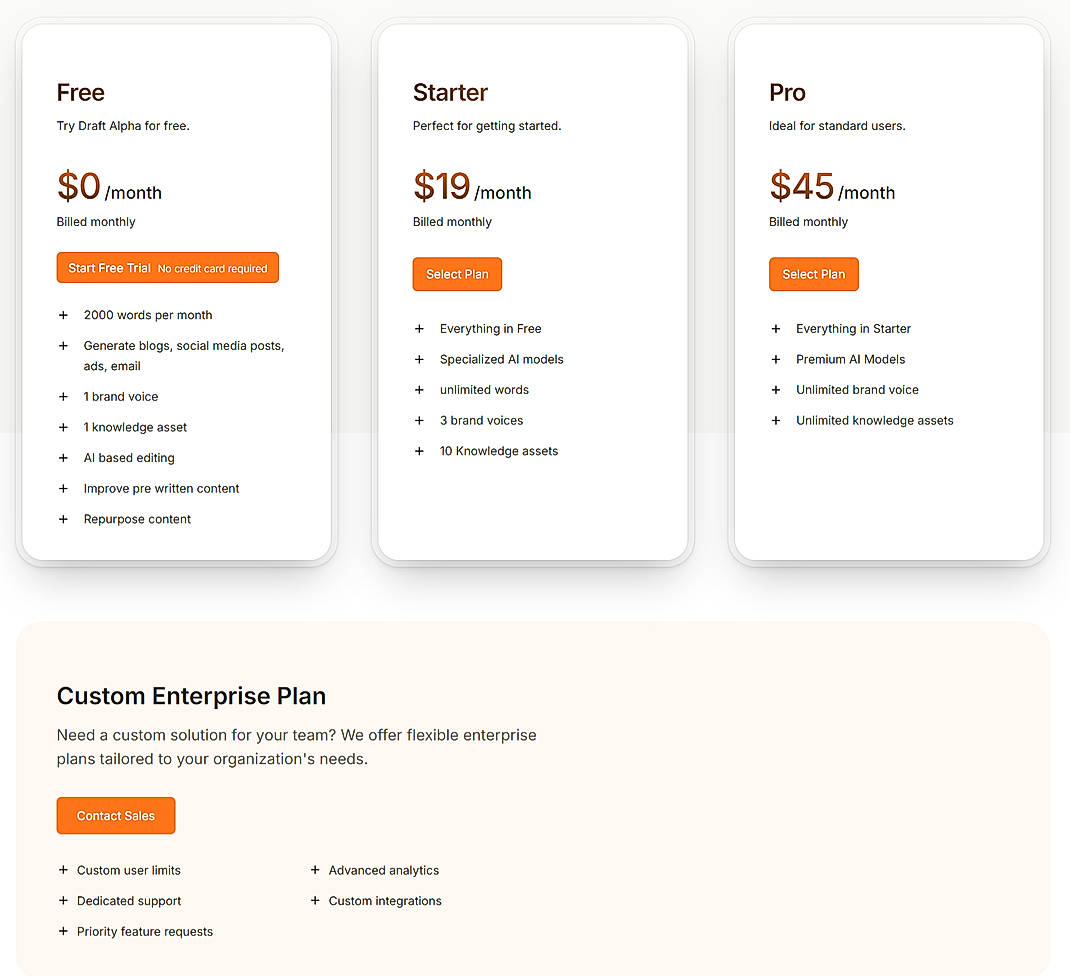The height and width of the screenshot is (976, 1070).
Task: Select Plan for the Pro tier
Action: (814, 274)
